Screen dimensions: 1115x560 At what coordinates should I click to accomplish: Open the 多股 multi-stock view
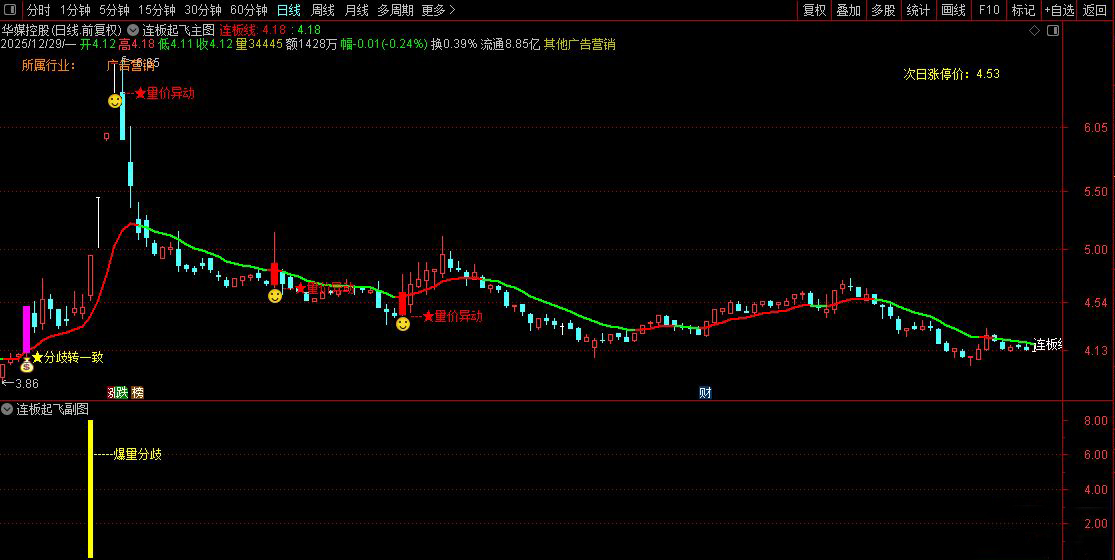(883, 10)
